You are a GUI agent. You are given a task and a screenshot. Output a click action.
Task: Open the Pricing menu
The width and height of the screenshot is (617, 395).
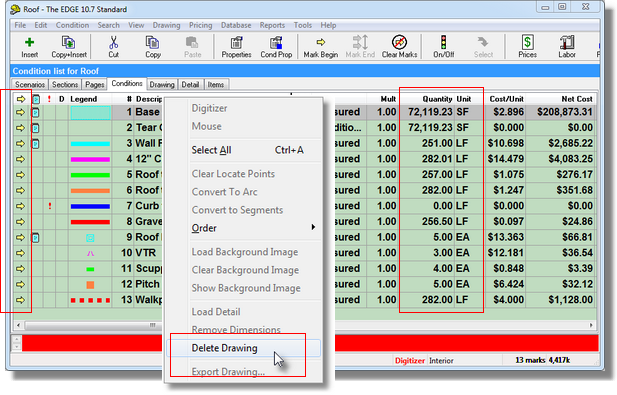(200, 25)
